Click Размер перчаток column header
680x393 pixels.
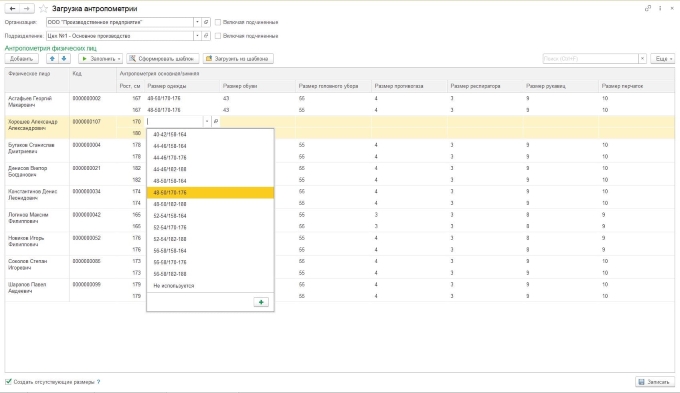tap(637, 86)
